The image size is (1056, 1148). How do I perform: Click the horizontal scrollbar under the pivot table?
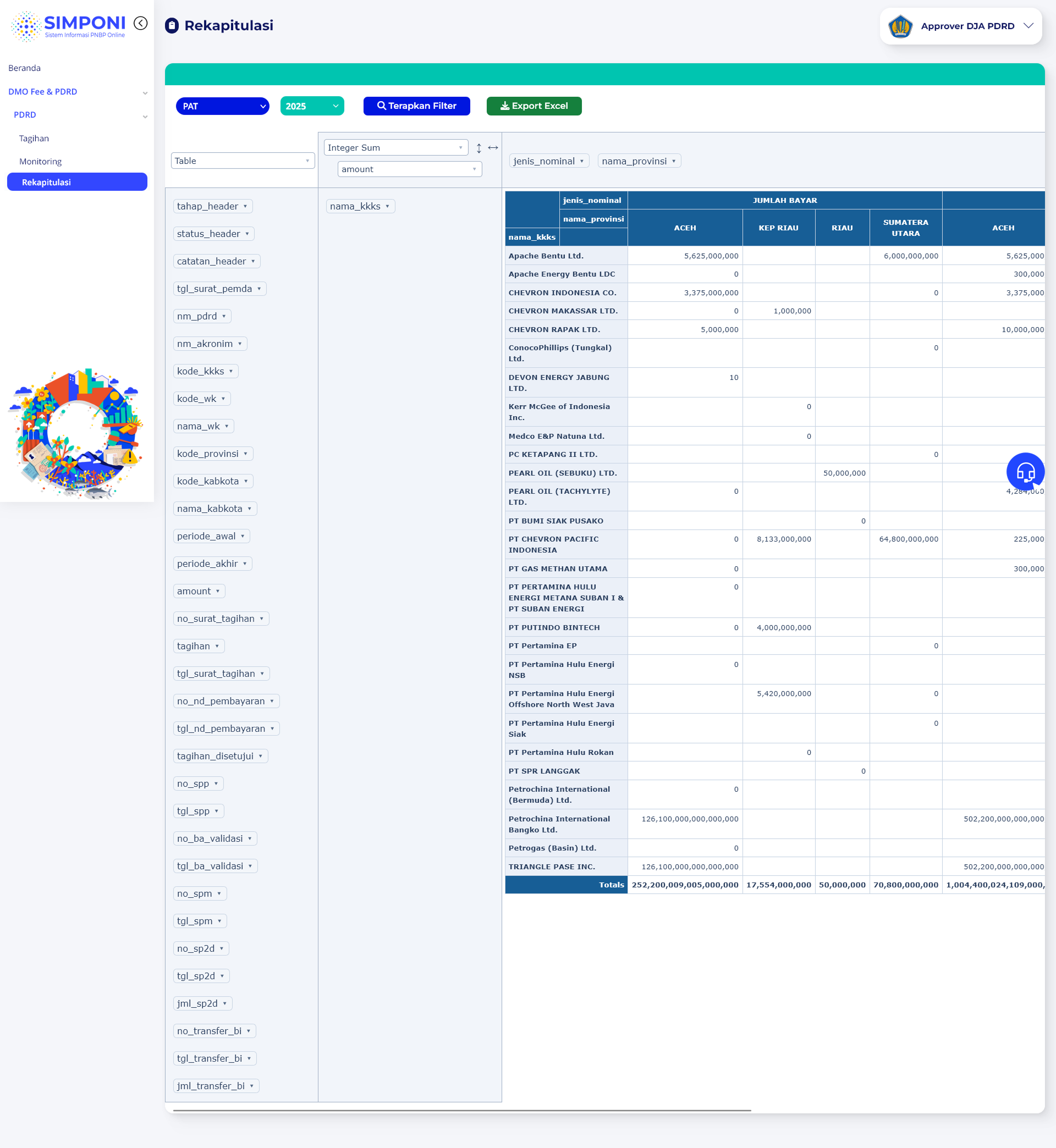(x=461, y=1110)
